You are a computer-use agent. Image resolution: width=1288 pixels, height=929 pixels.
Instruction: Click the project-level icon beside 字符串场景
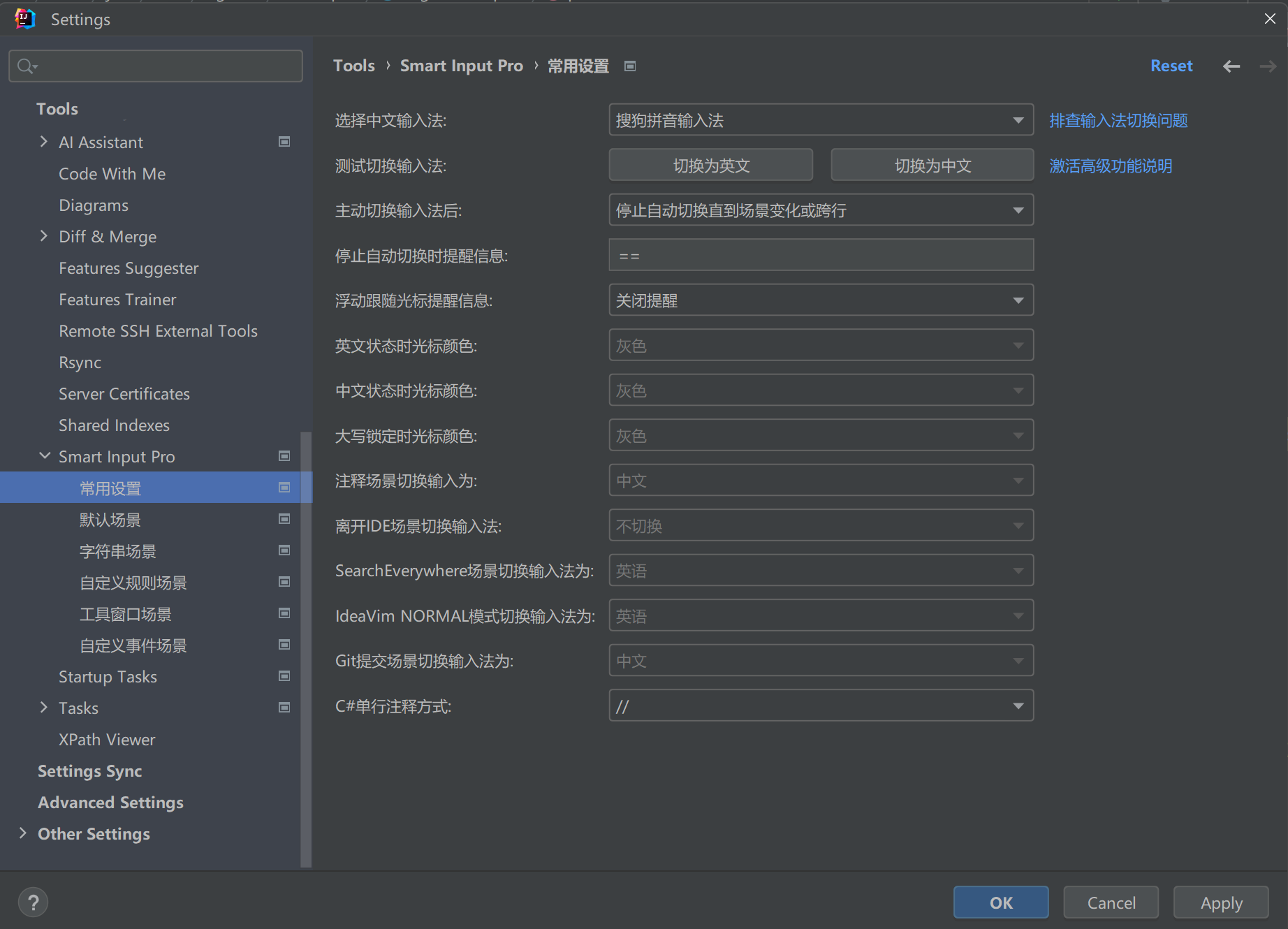pyautogui.click(x=284, y=550)
